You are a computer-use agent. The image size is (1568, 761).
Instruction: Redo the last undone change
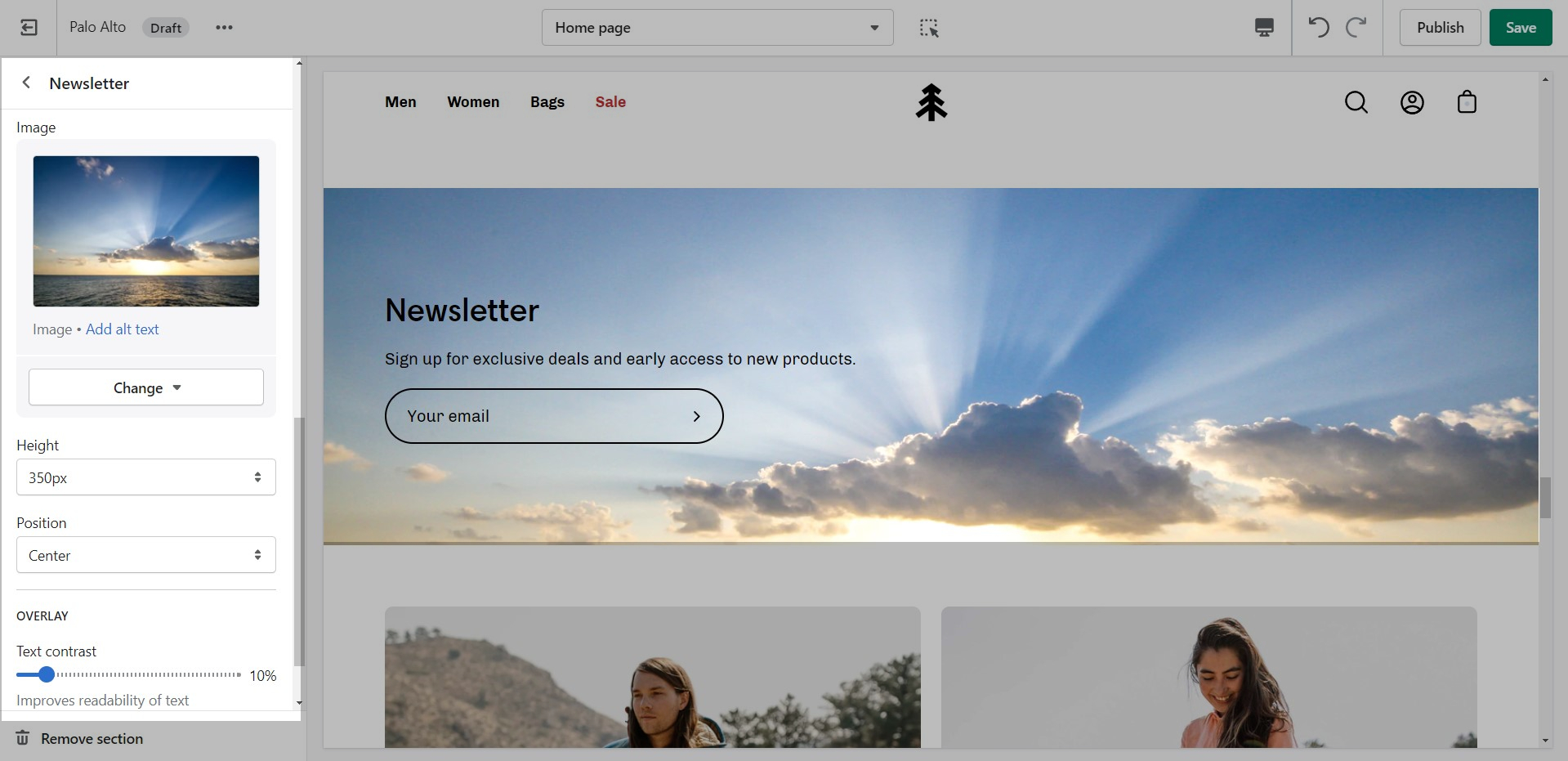pos(1356,28)
